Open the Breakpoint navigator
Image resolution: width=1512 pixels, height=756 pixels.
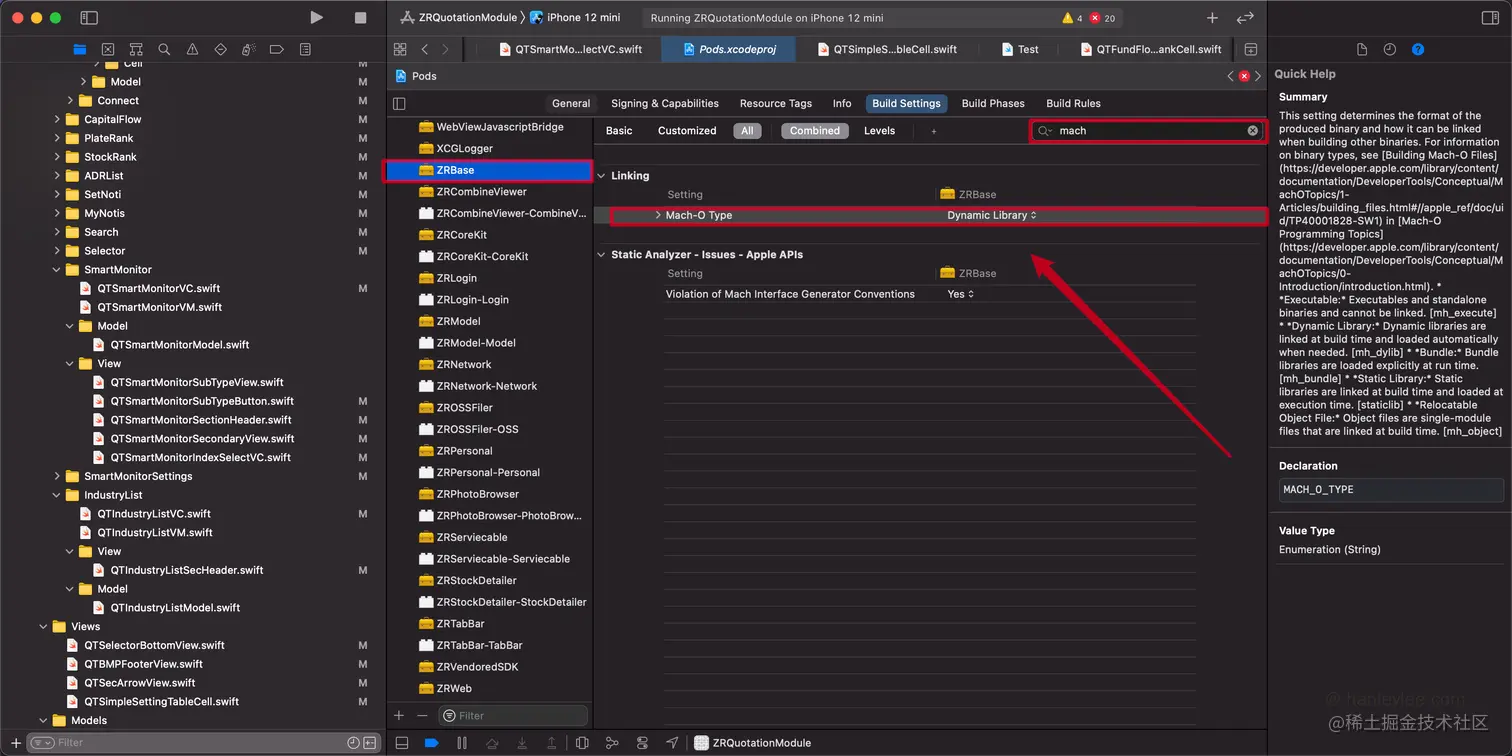pos(277,49)
